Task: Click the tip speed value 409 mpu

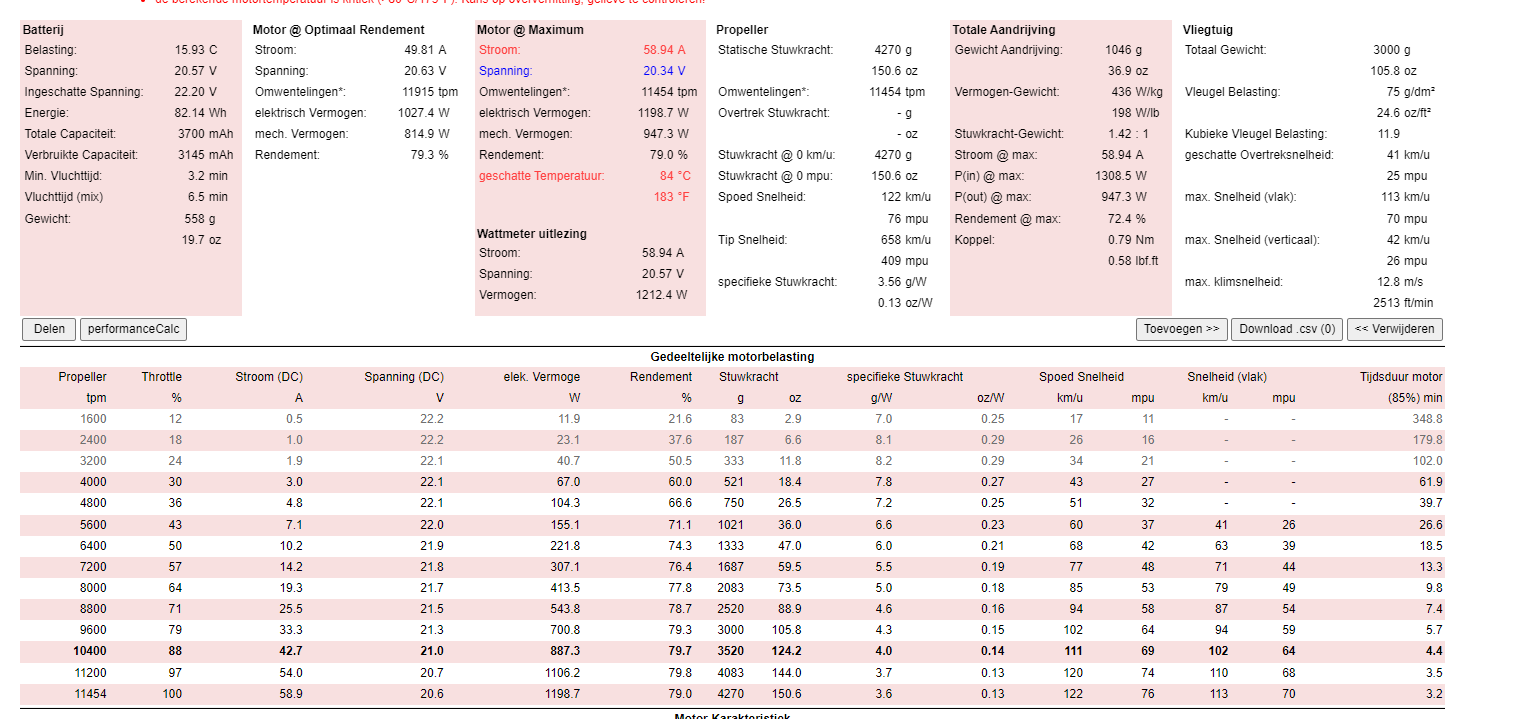Action: click(x=904, y=261)
